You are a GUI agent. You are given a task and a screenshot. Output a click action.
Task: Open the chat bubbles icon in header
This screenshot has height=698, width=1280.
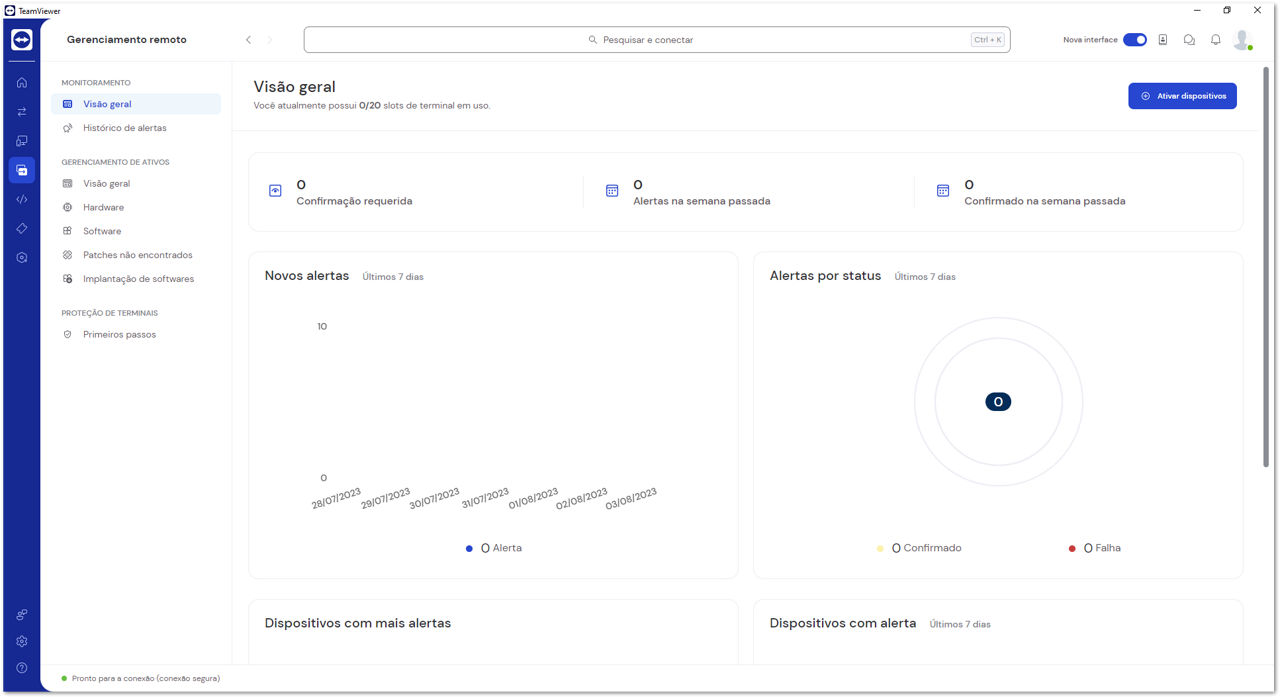point(1189,40)
